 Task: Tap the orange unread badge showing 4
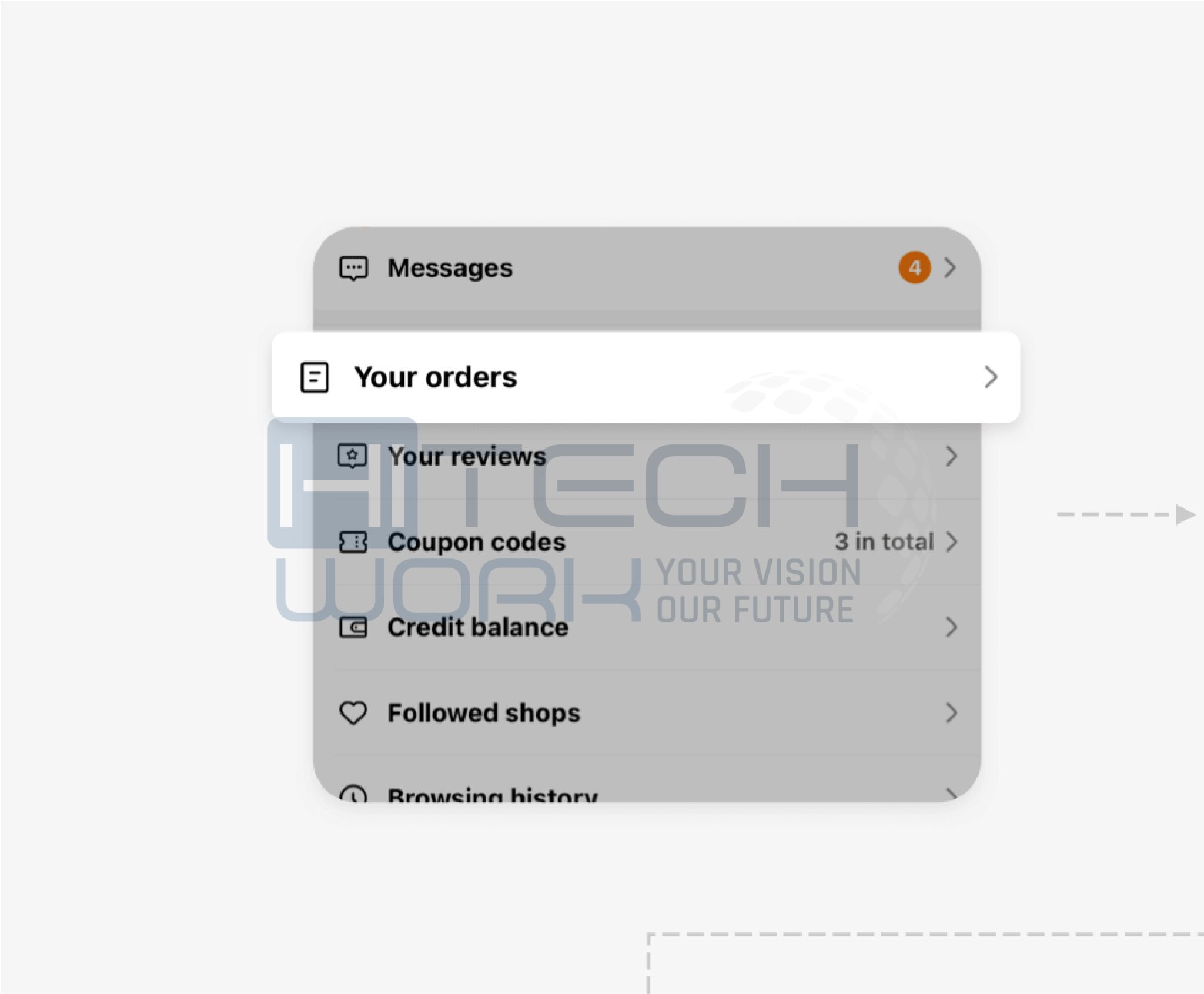click(x=914, y=268)
